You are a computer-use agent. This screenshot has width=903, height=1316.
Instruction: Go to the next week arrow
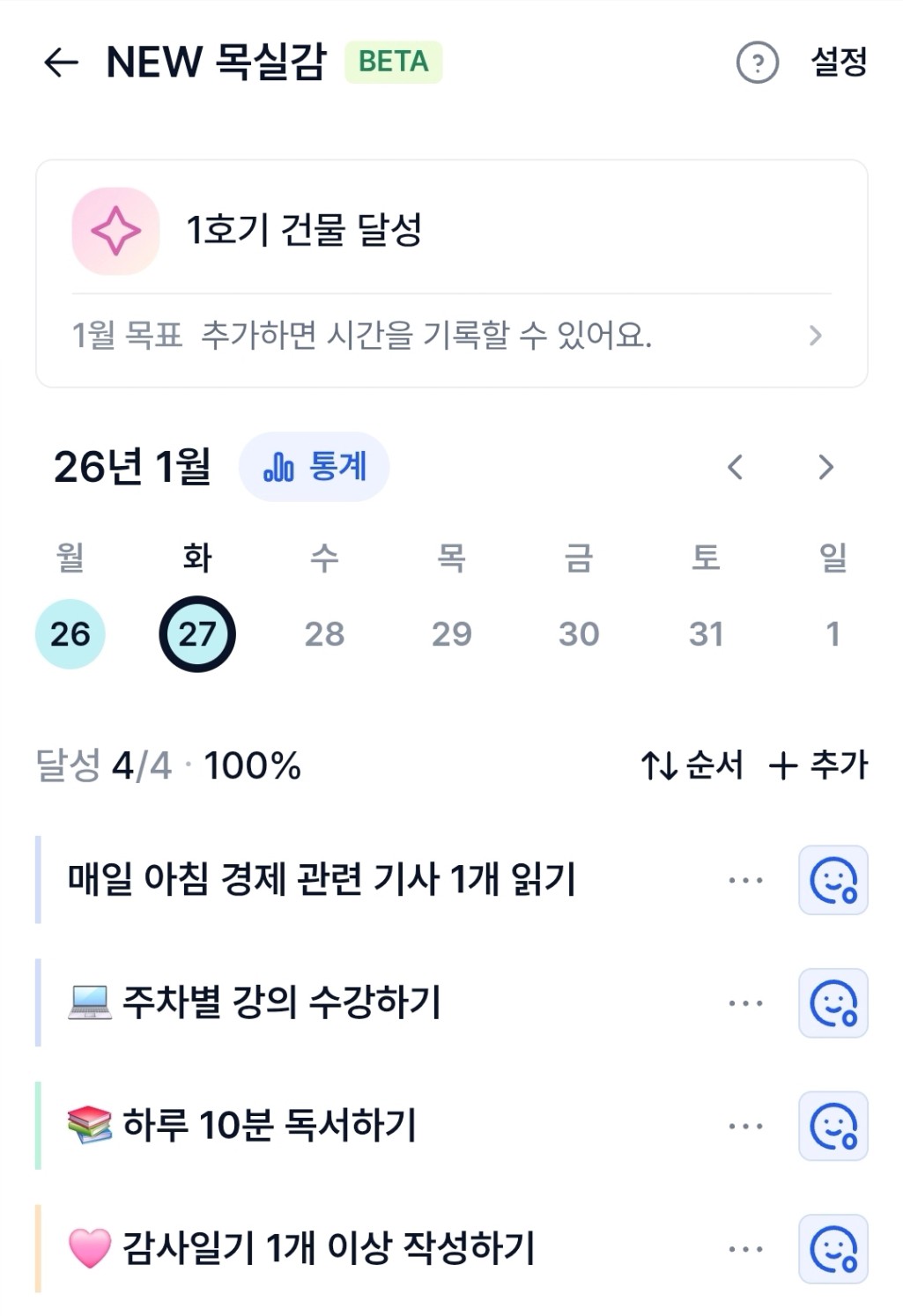(825, 467)
